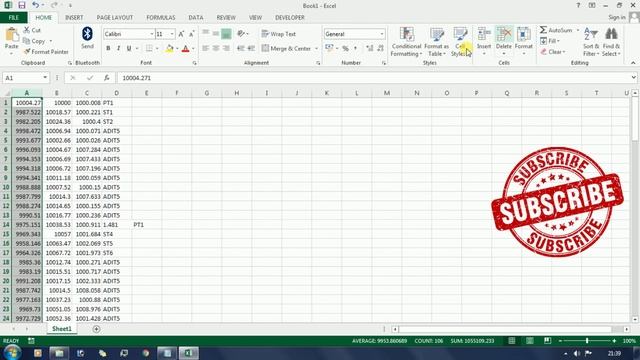Viewport: 640px width, 360px height.
Task: Open Windows Start button
Action: pyautogui.click(x=12, y=353)
